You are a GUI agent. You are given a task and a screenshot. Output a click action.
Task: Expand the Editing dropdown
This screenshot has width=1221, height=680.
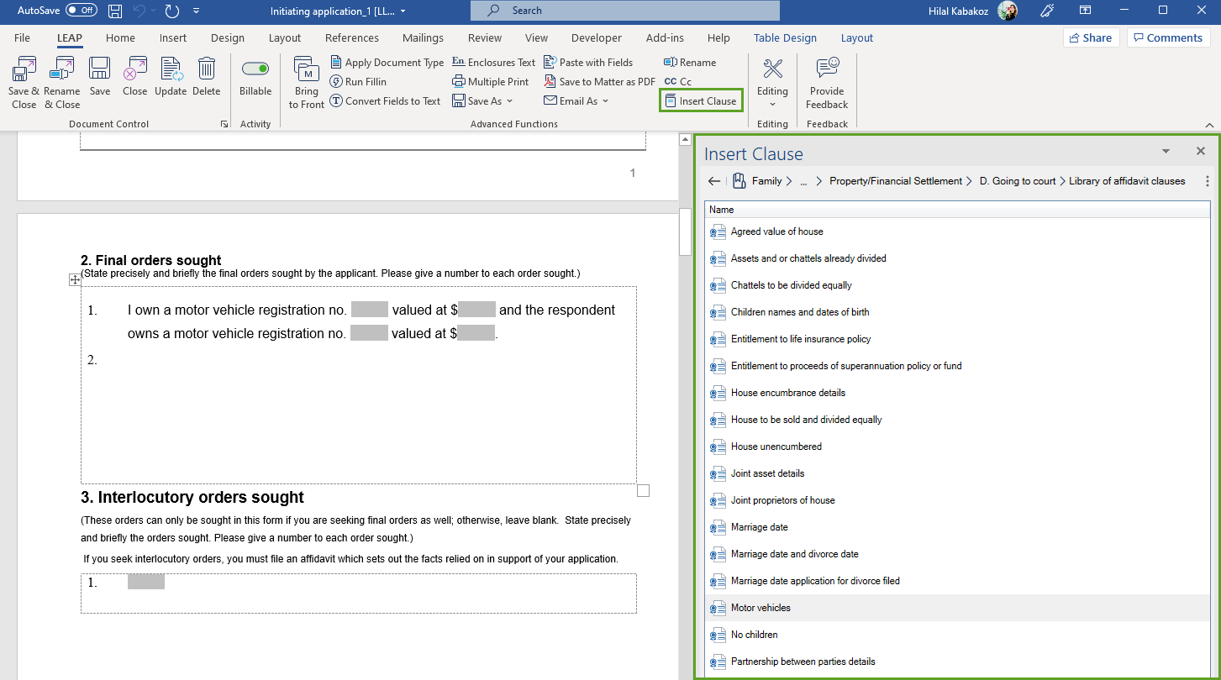pyautogui.click(x=772, y=104)
